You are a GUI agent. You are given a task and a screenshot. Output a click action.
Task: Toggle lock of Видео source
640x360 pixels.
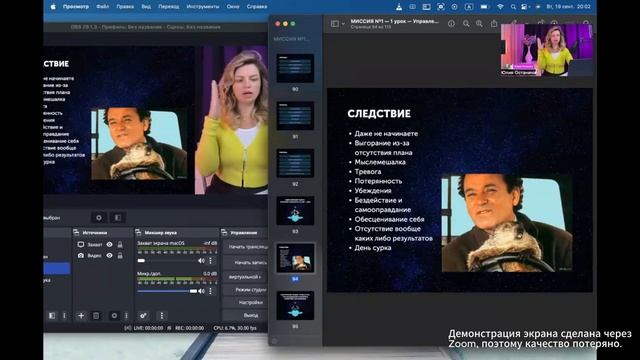point(120,256)
